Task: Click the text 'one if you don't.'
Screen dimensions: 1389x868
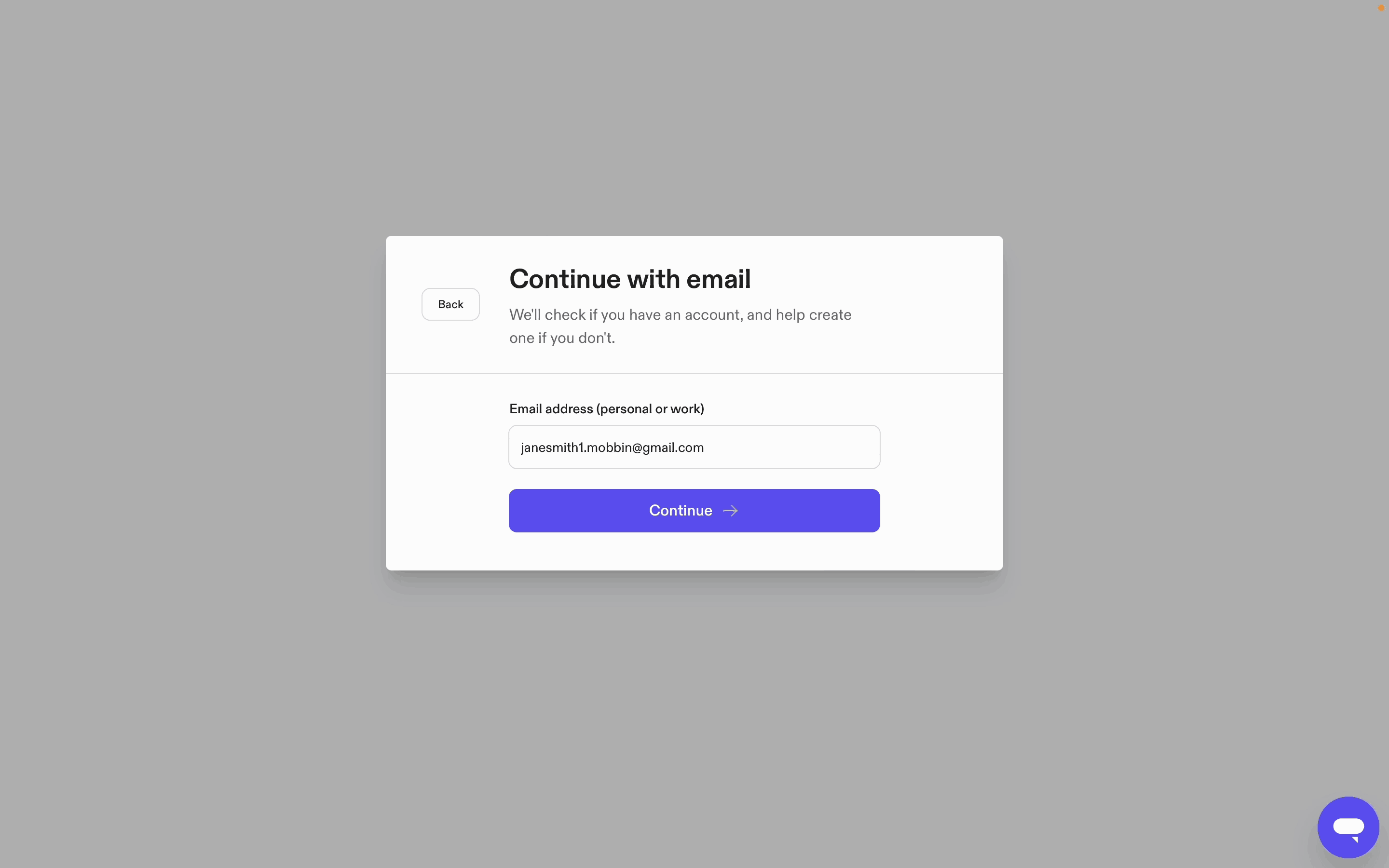Action: (x=562, y=338)
